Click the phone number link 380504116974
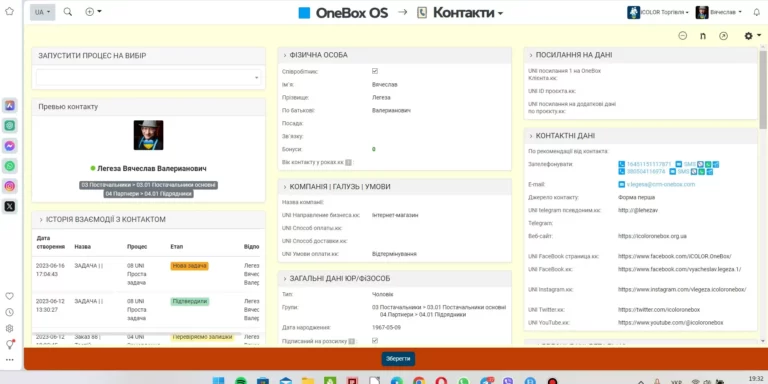This screenshot has width=768, height=384. tap(646, 171)
